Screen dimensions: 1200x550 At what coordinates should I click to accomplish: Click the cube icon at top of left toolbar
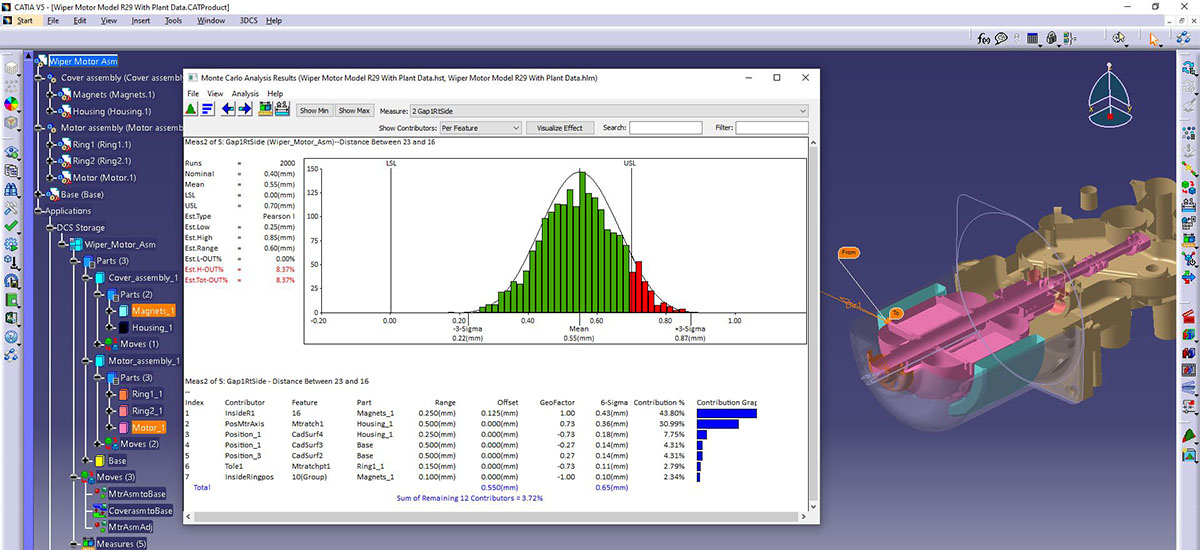pos(11,70)
